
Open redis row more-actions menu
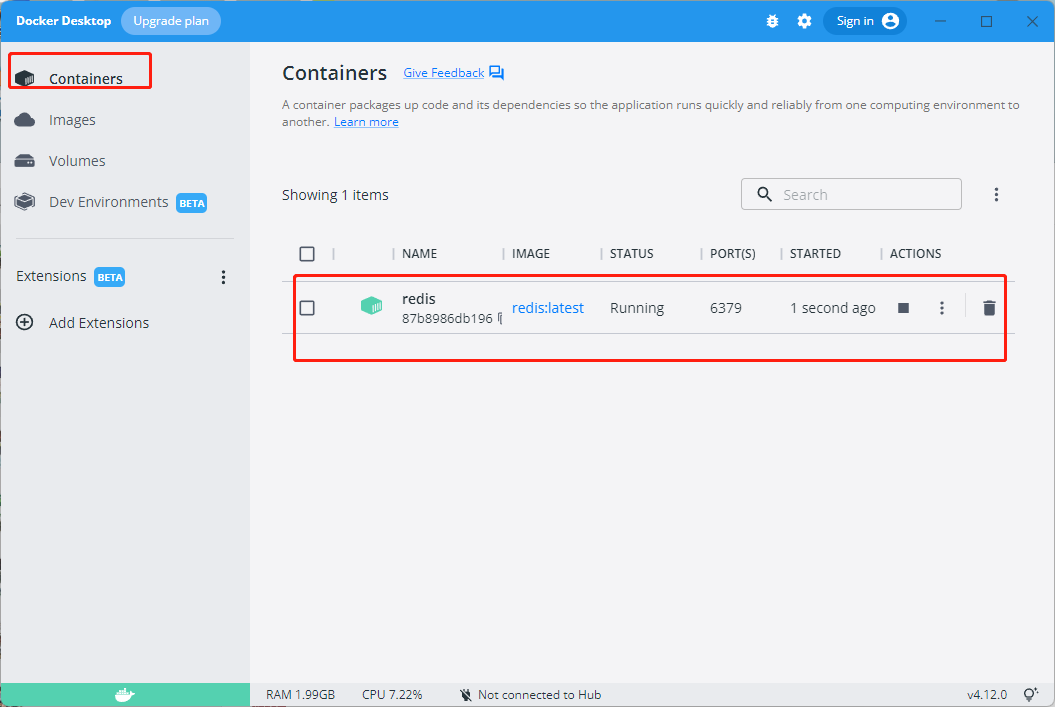click(x=942, y=308)
